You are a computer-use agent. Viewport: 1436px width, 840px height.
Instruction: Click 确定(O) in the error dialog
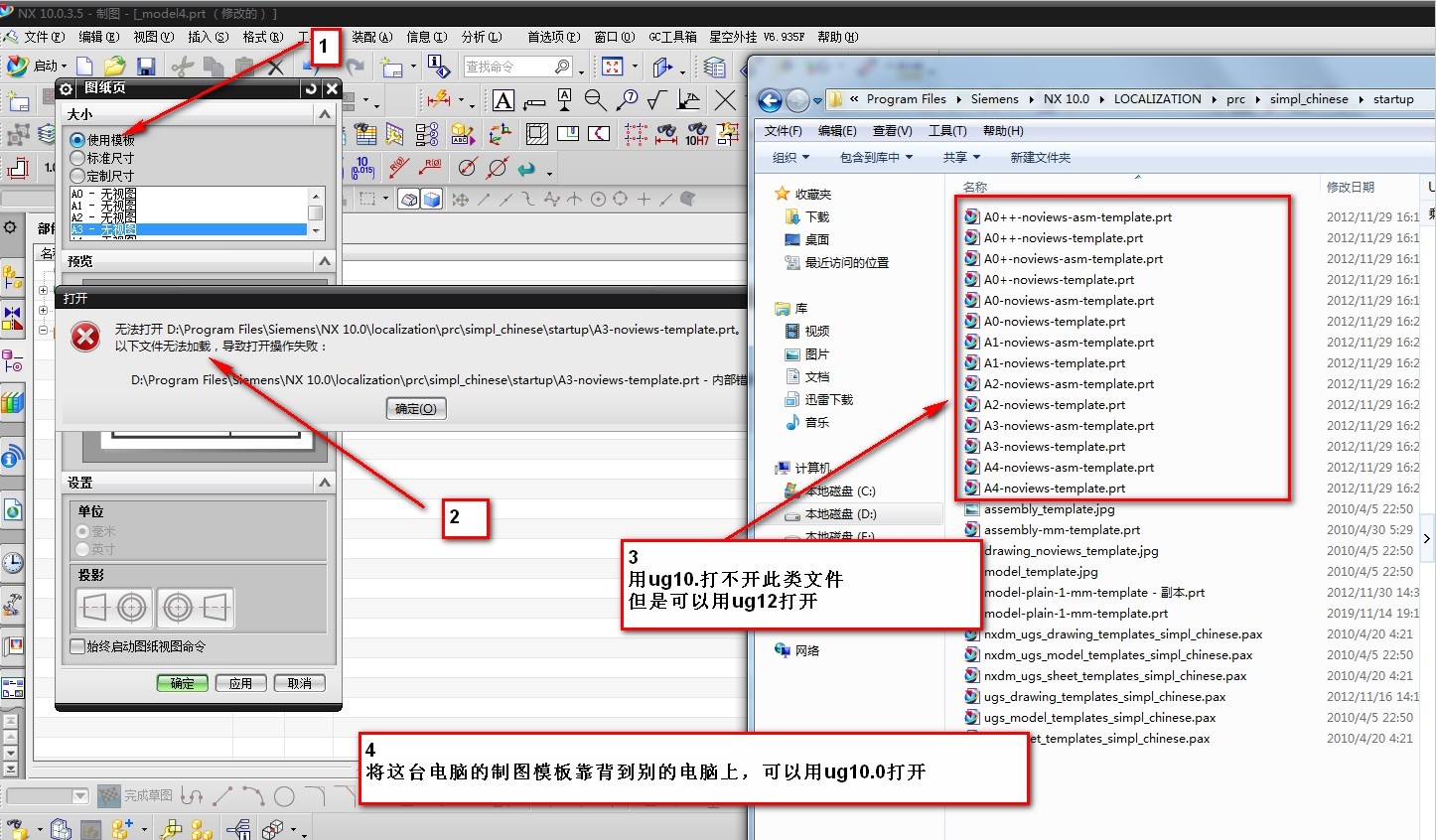pos(415,408)
